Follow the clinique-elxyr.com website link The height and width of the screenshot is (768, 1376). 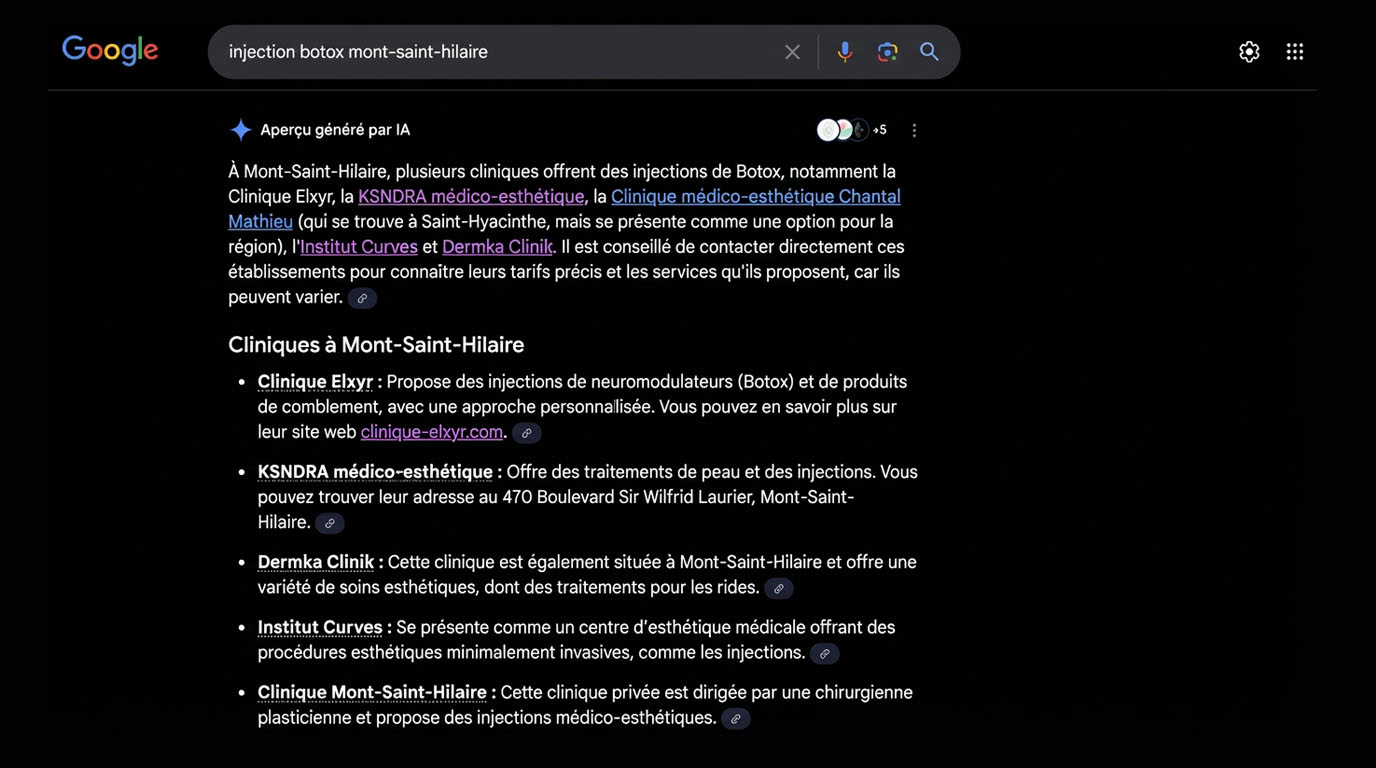431,432
